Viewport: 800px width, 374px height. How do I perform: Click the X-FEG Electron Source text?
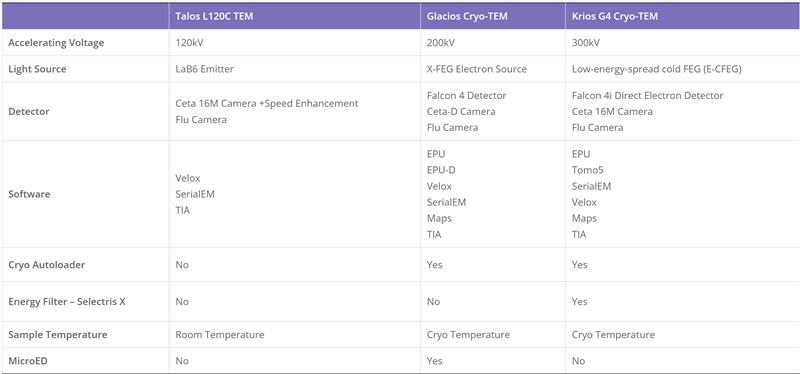tap(477, 69)
